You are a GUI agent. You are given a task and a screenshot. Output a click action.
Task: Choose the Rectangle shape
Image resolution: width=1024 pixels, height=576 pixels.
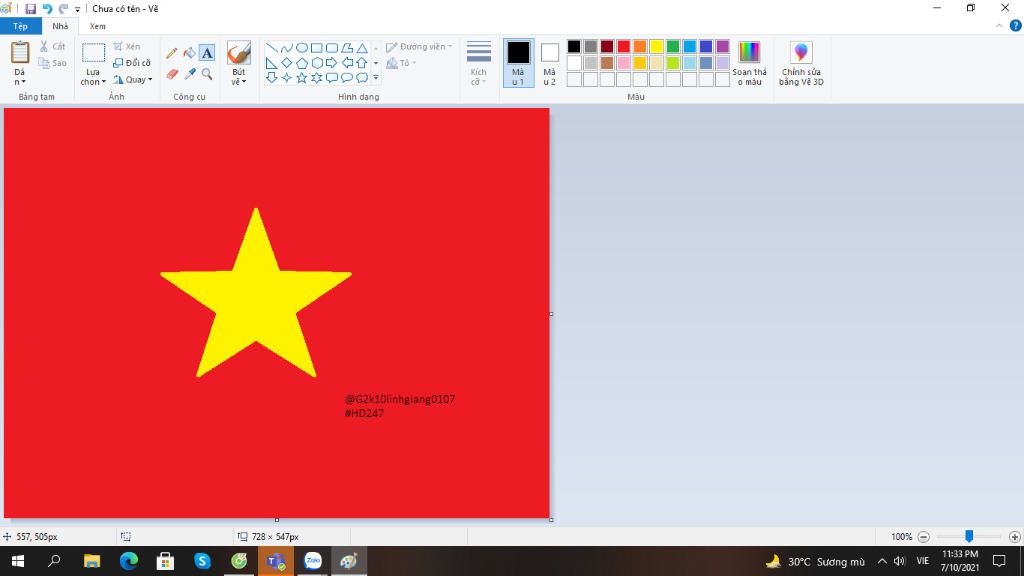pyautogui.click(x=317, y=48)
